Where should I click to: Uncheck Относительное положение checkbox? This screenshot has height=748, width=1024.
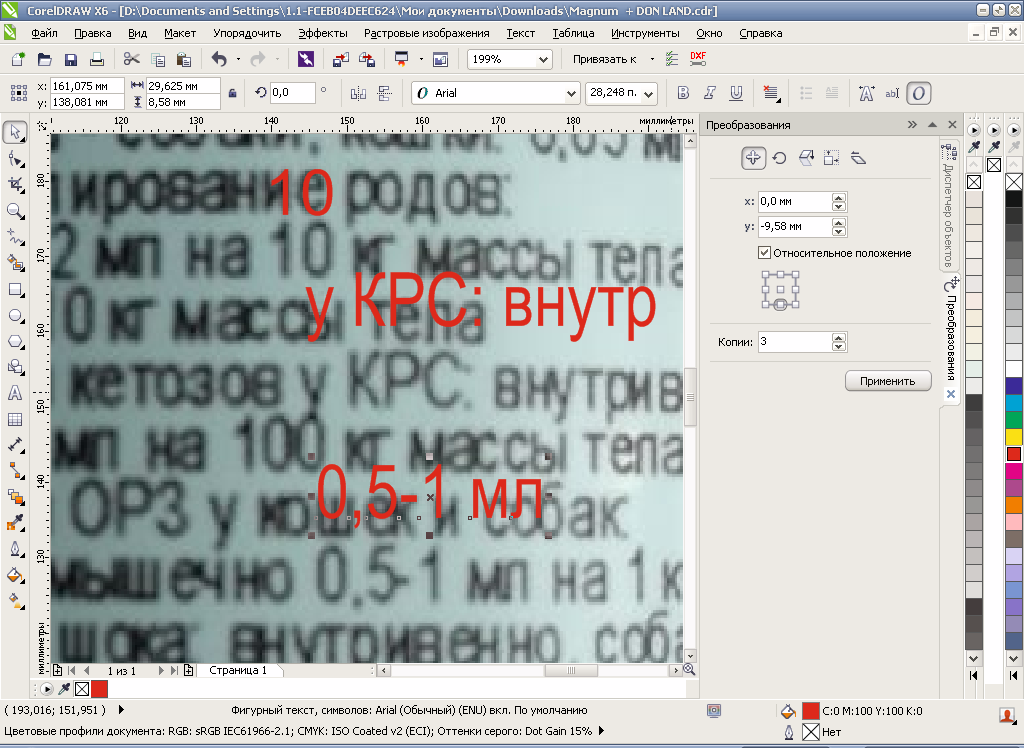coord(764,253)
